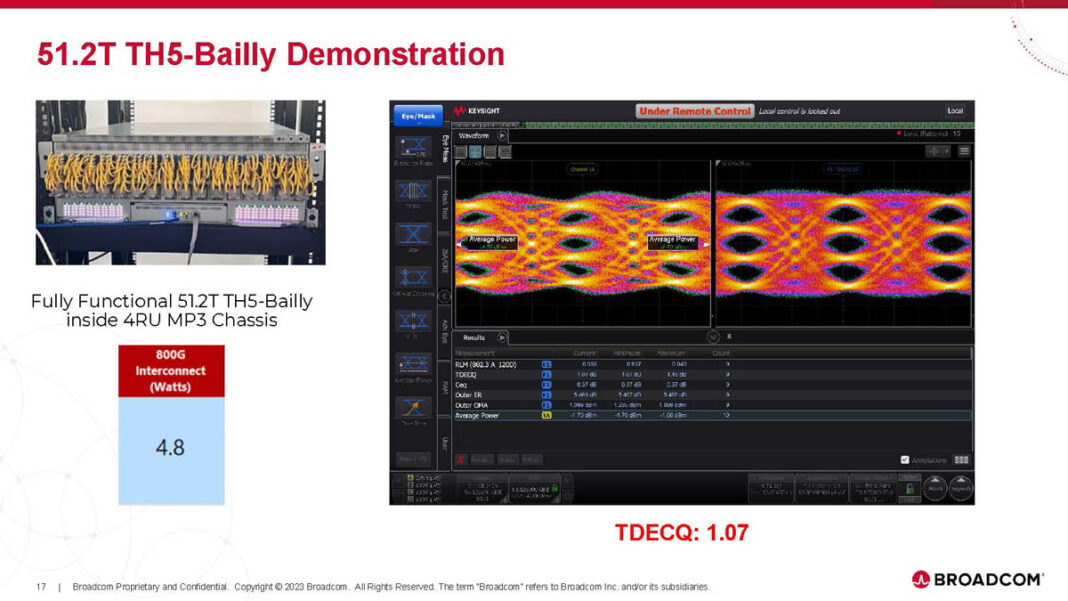Select the Eye Crossing measurement icon

point(414,276)
